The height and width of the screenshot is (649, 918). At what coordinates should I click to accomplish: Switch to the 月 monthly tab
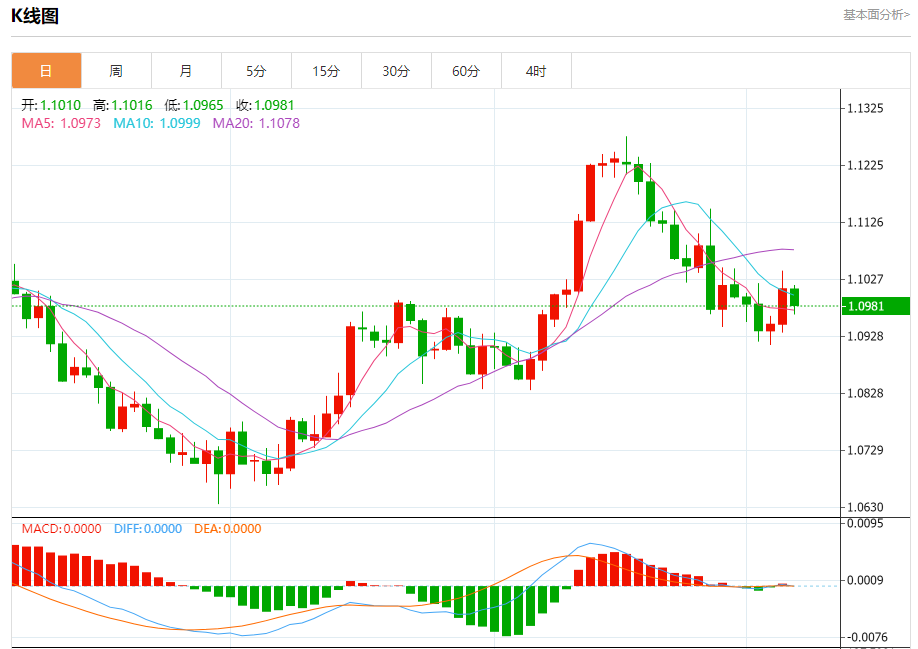(x=186, y=71)
